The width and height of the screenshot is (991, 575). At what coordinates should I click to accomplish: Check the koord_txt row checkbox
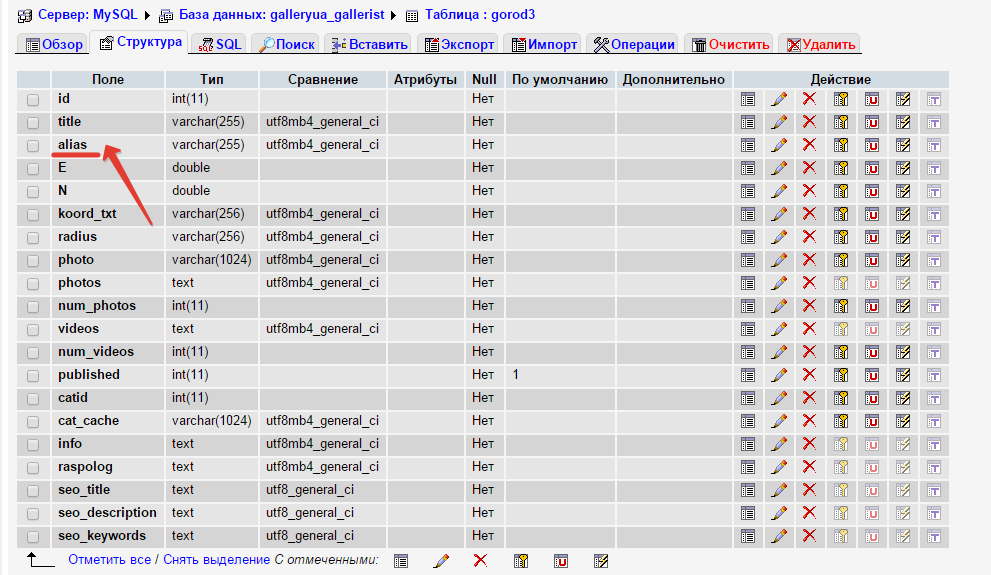click(x=33, y=215)
